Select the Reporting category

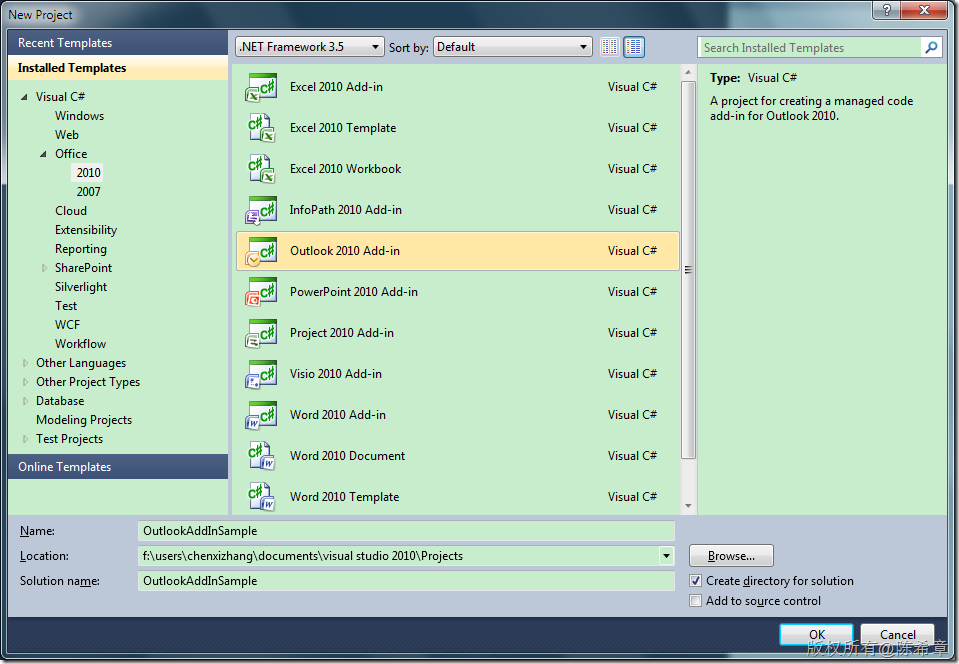coord(81,249)
